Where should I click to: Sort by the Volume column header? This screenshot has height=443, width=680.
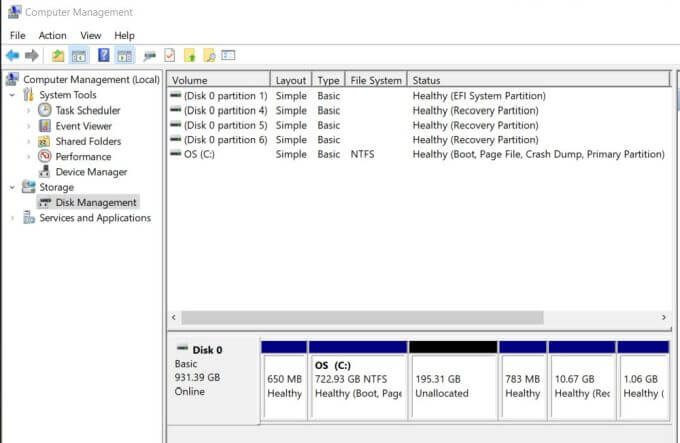219,80
